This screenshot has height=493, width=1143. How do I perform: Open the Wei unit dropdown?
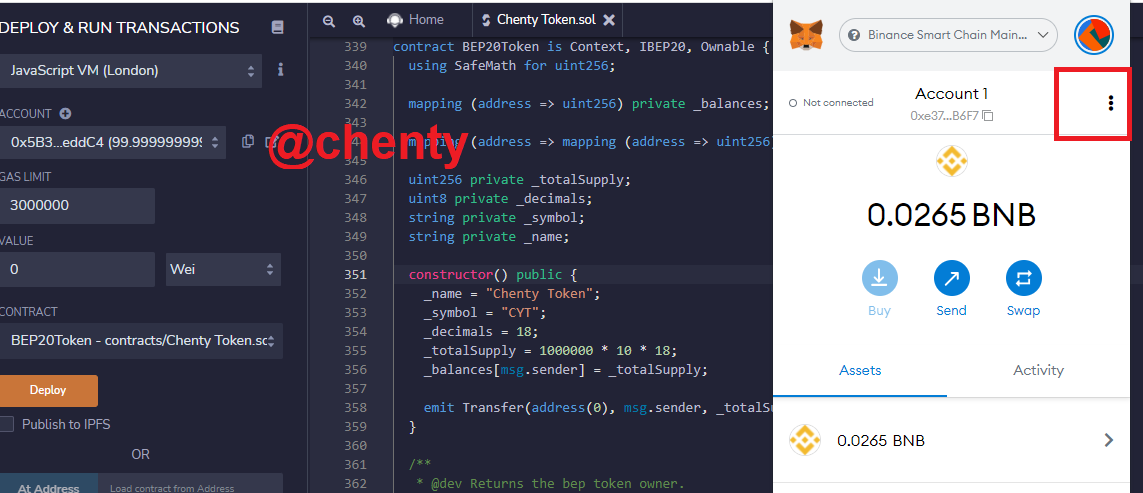click(223, 269)
